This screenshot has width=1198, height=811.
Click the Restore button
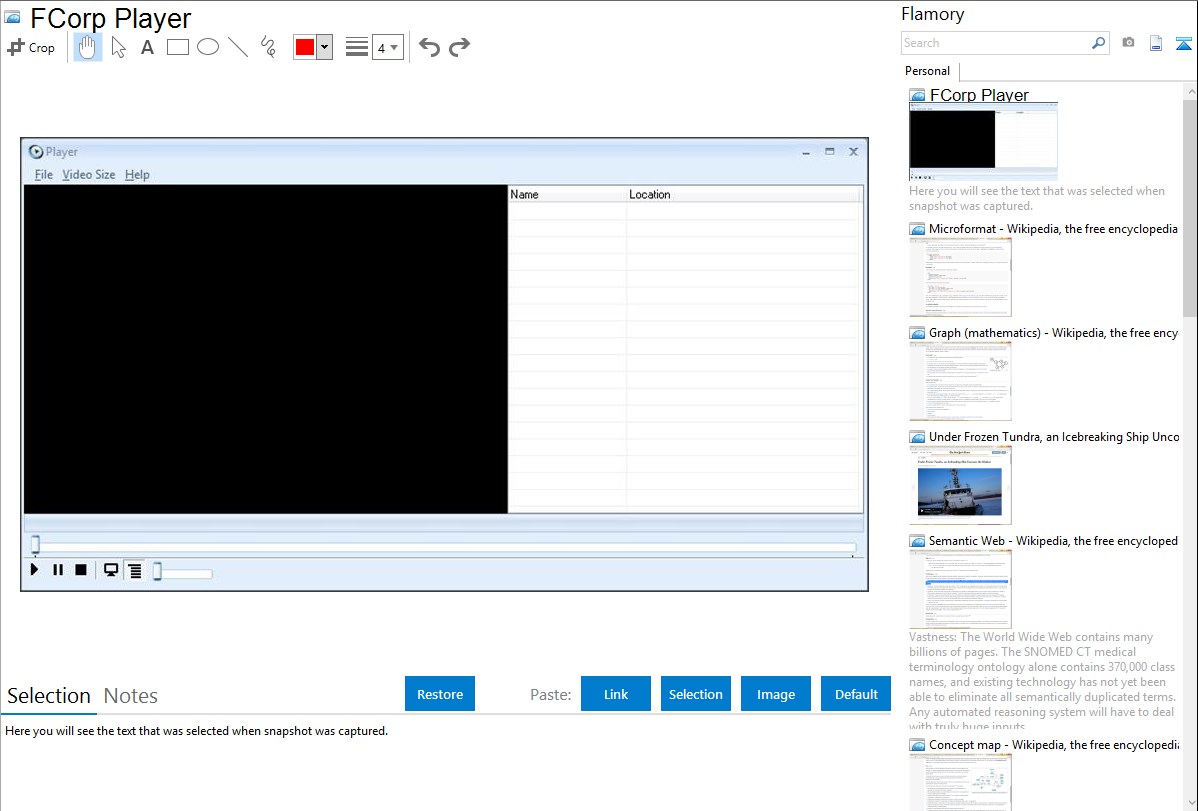[440, 694]
